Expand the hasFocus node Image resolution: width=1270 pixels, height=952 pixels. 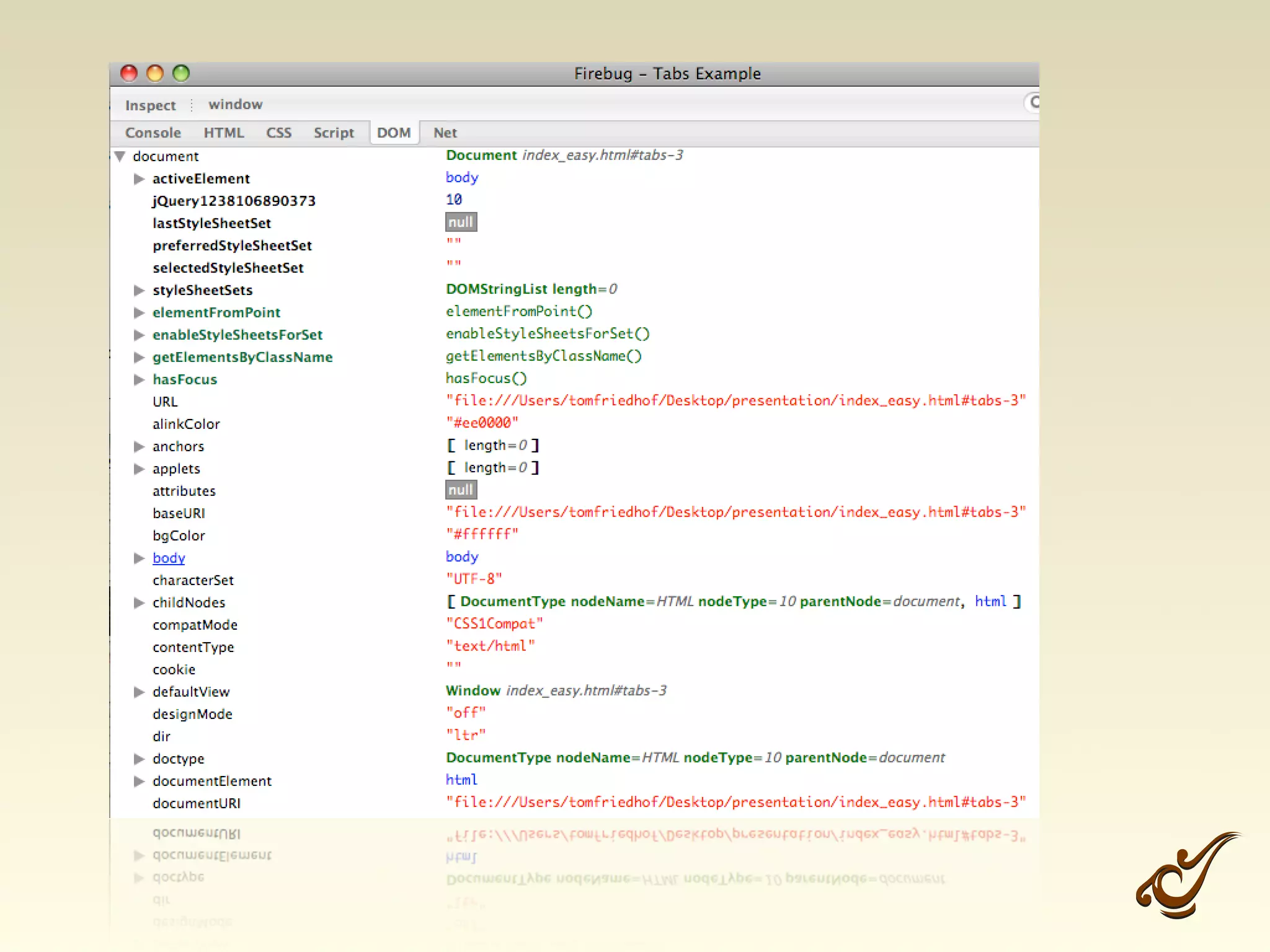pyautogui.click(x=140, y=380)
